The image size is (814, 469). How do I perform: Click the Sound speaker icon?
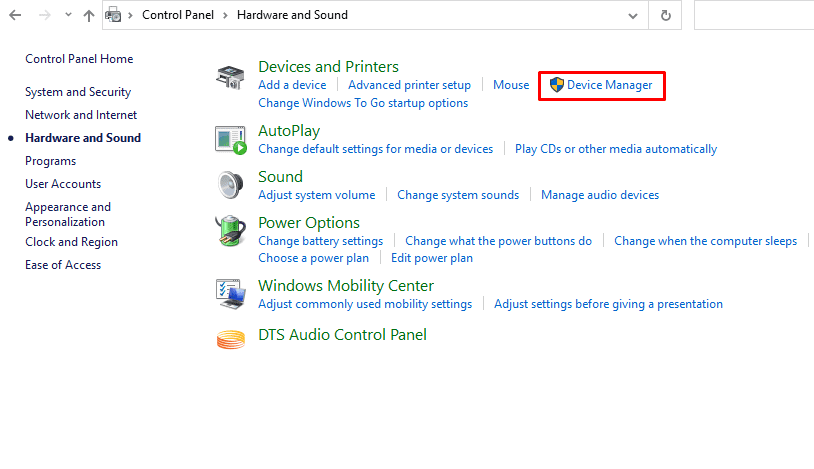230,185
